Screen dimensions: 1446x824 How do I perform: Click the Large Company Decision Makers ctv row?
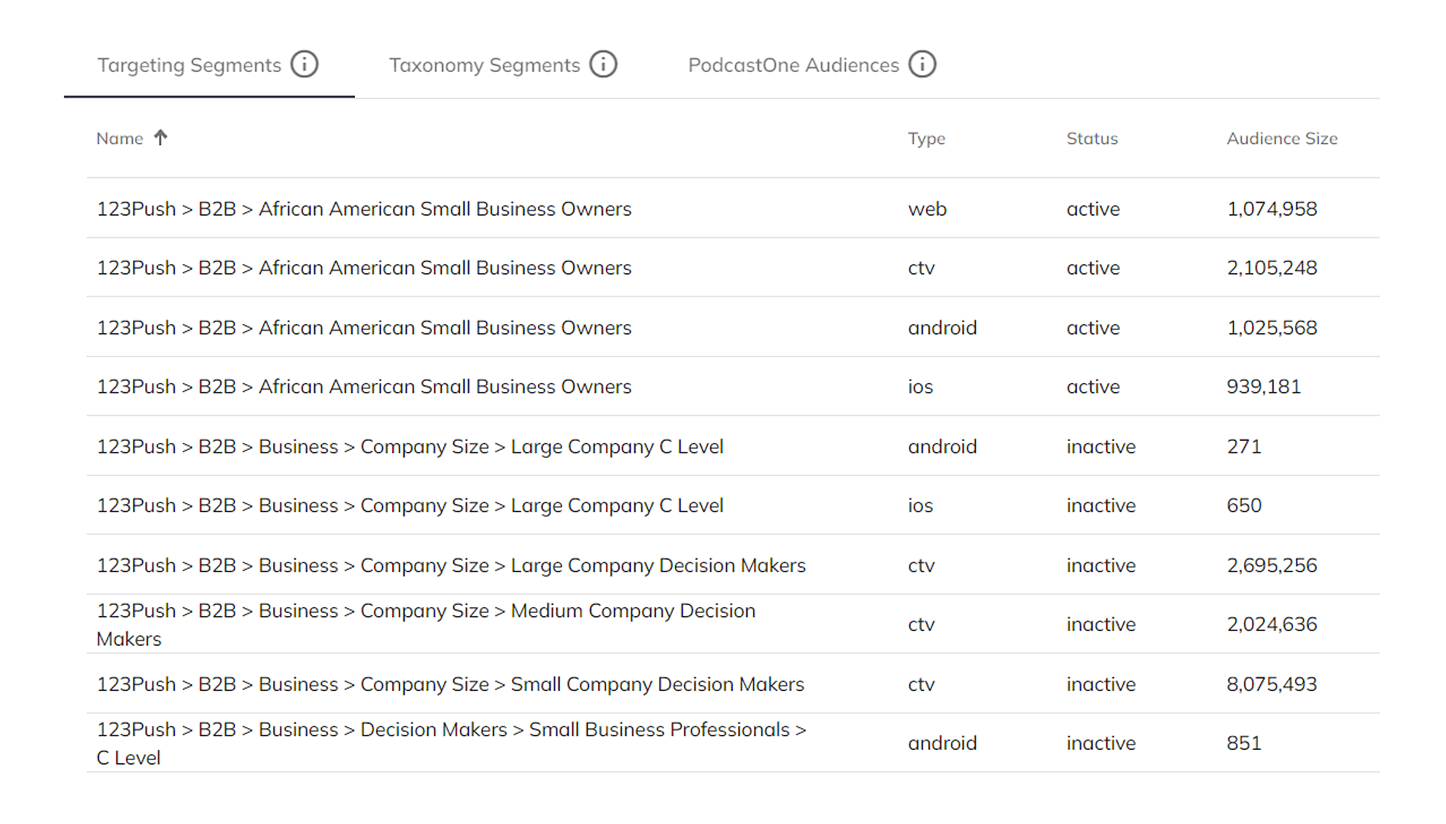[450, 565]
